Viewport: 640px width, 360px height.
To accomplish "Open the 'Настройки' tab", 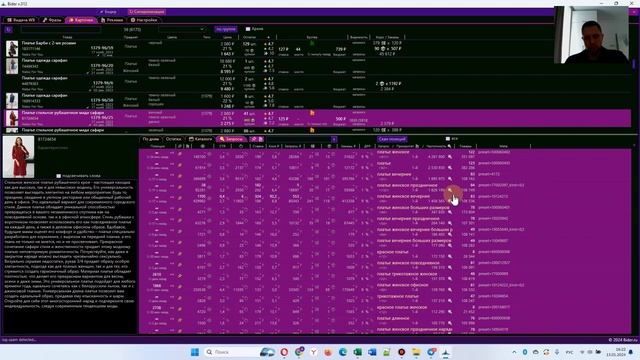I will click(144, 20).
